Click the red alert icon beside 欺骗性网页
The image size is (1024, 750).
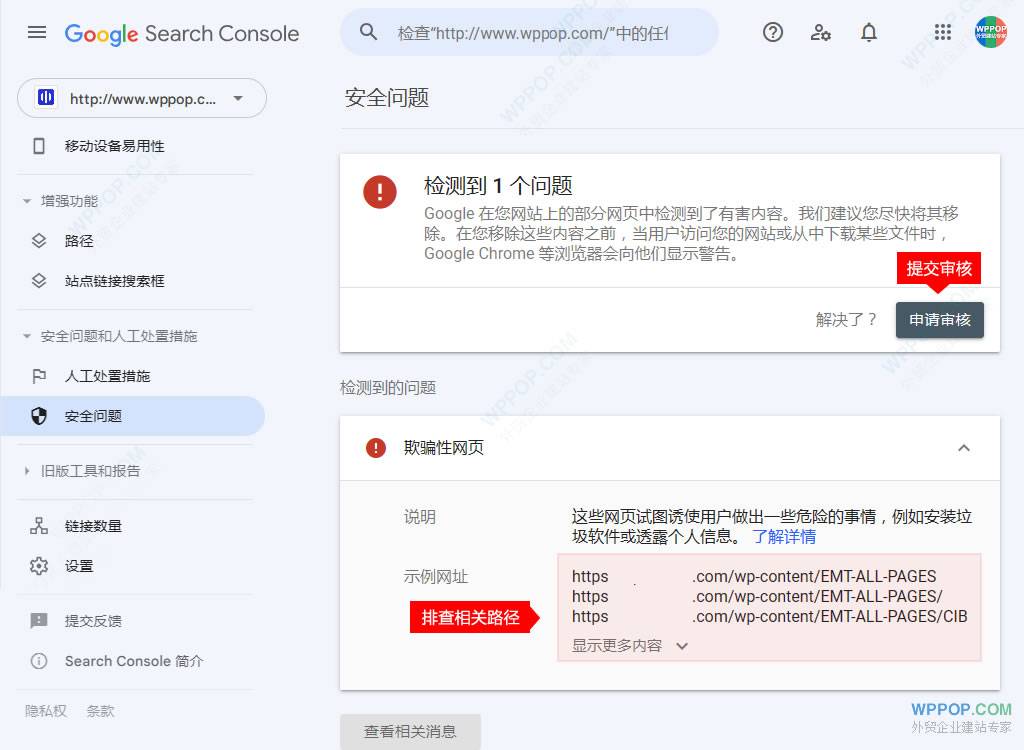pos(376,448)
